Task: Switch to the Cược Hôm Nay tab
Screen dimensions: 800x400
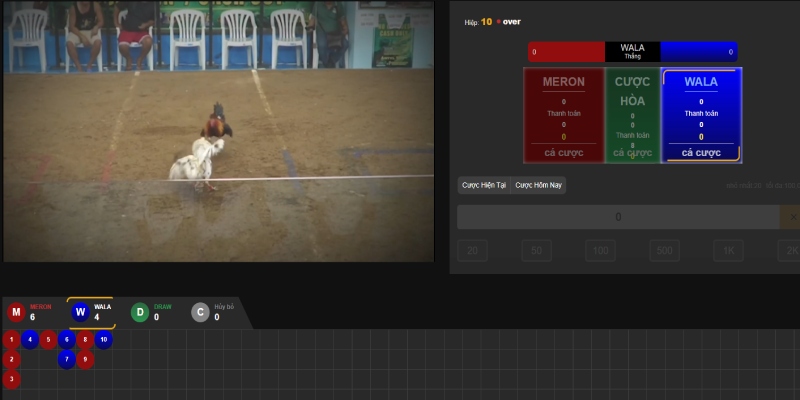Action: pos(539,186)
